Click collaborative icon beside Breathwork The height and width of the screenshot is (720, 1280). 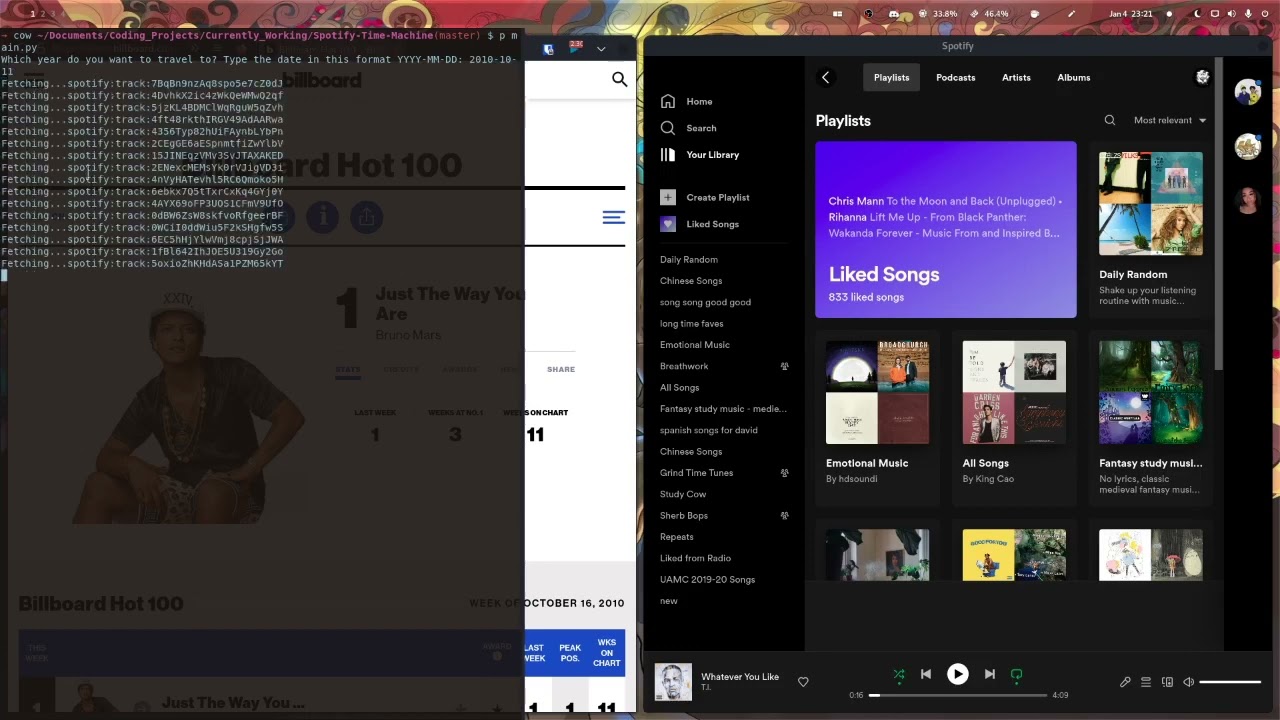coord(784,366)
